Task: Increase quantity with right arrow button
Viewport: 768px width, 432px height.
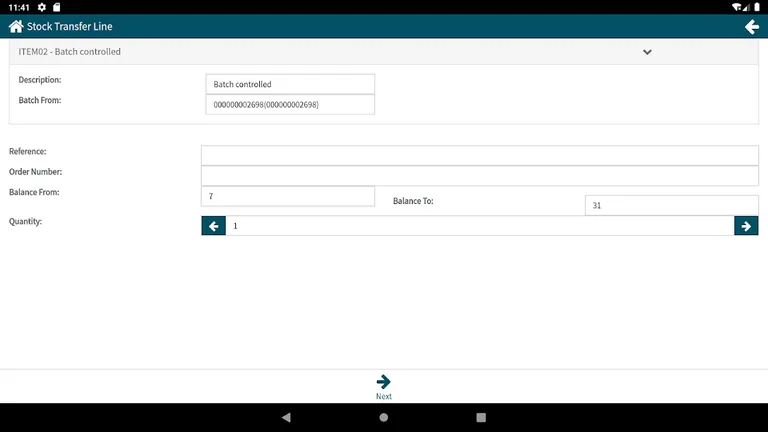Action: click(746, 226)
